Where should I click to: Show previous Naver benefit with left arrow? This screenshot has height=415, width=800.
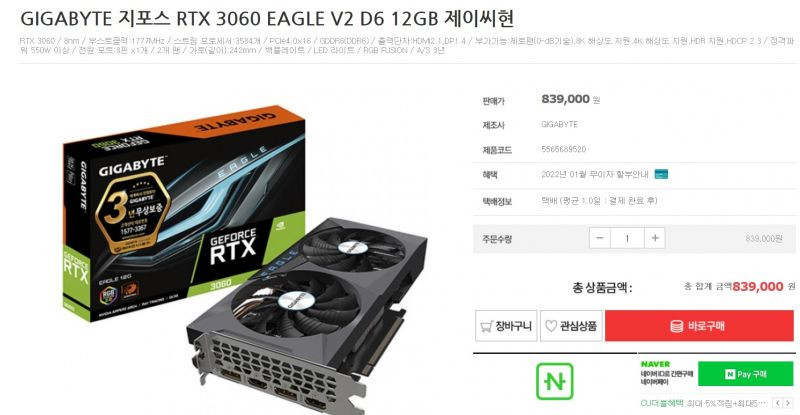pos(778,403)
